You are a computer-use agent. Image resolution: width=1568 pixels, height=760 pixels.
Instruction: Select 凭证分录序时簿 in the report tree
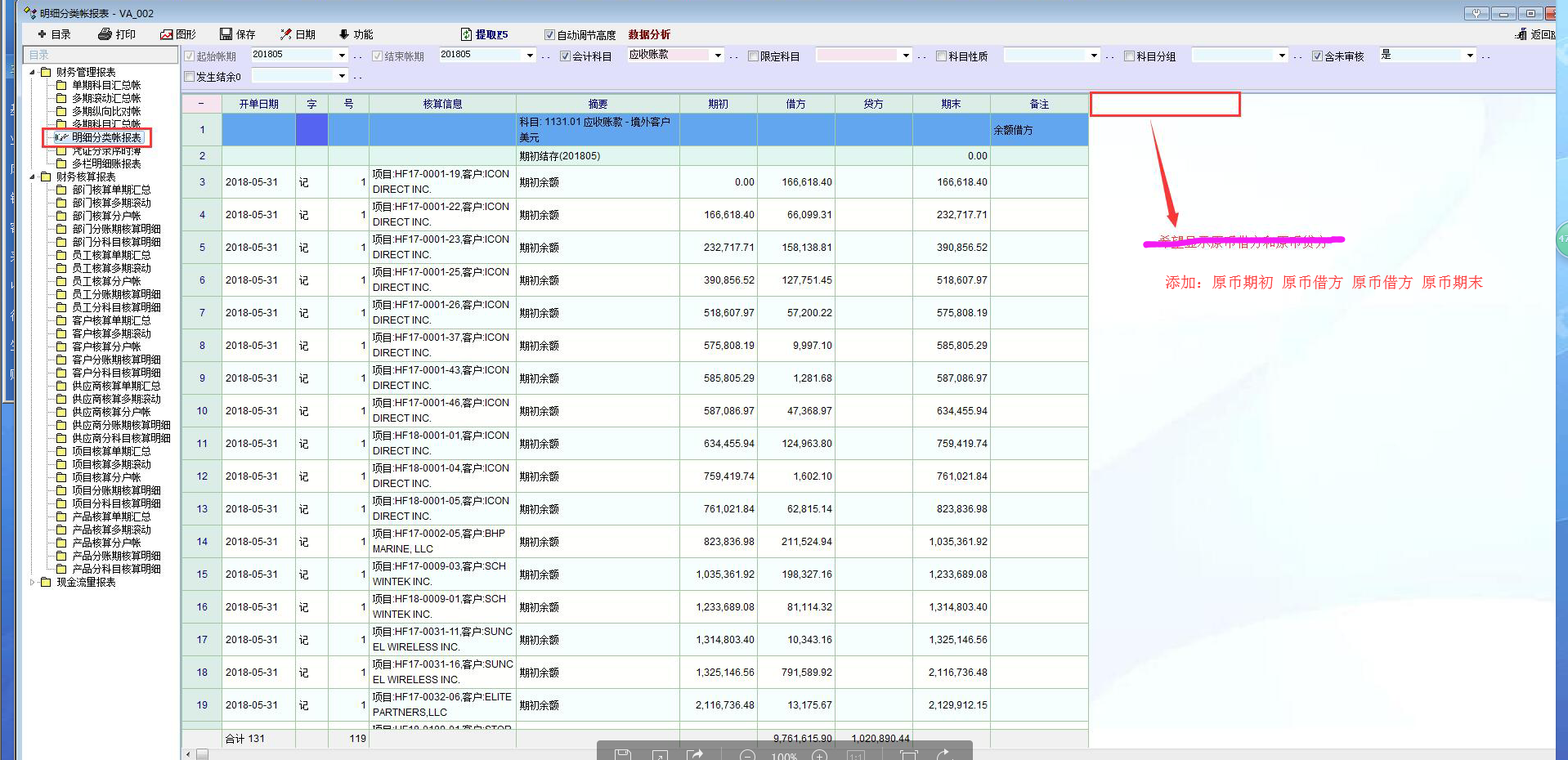(106, 151)
